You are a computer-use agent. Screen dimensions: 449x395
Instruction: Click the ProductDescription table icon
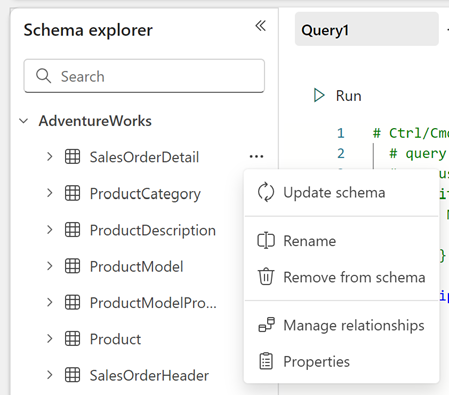tap(72, 230)
